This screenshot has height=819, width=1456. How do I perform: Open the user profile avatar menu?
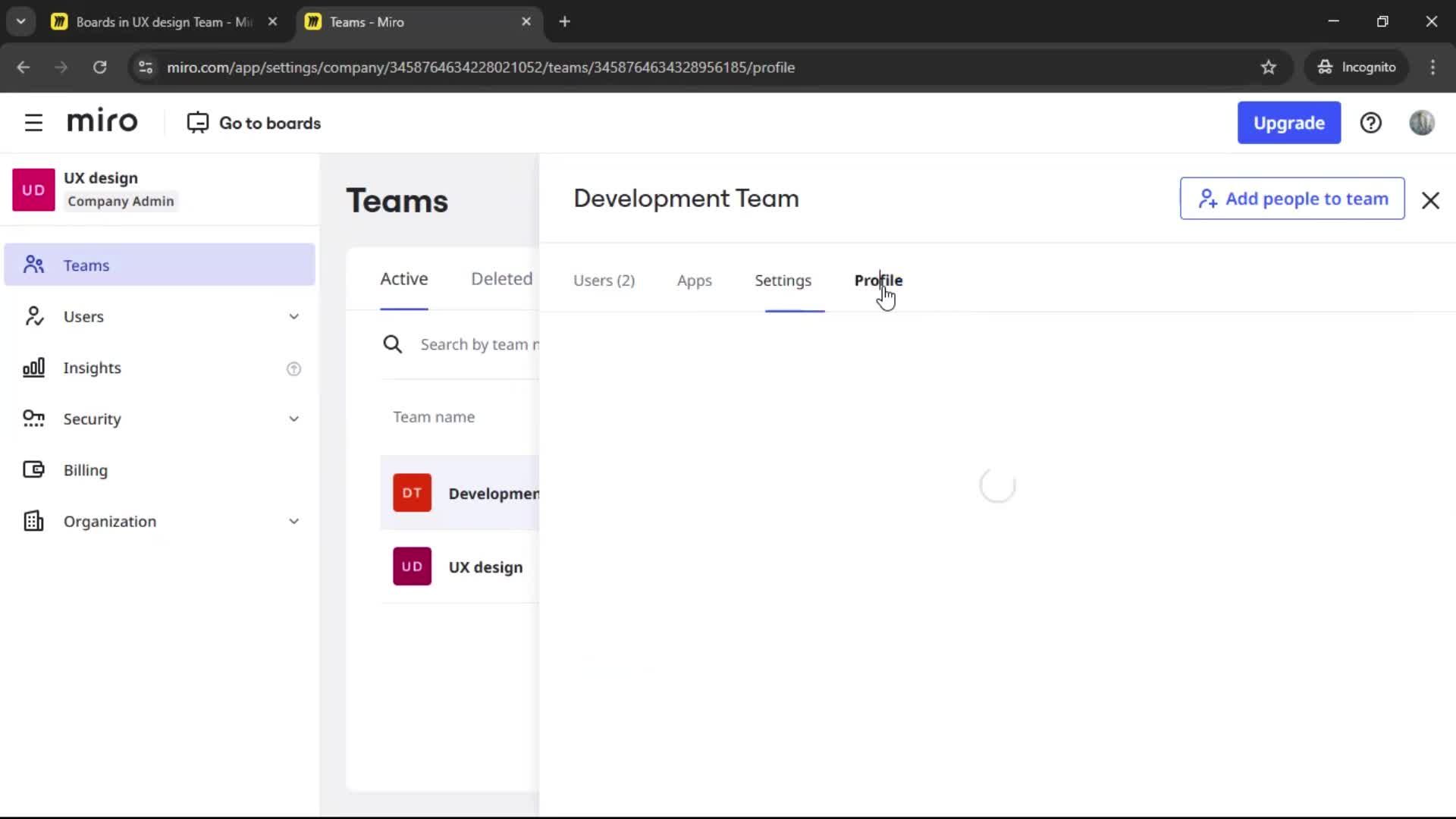click(x=1422, y=123)
